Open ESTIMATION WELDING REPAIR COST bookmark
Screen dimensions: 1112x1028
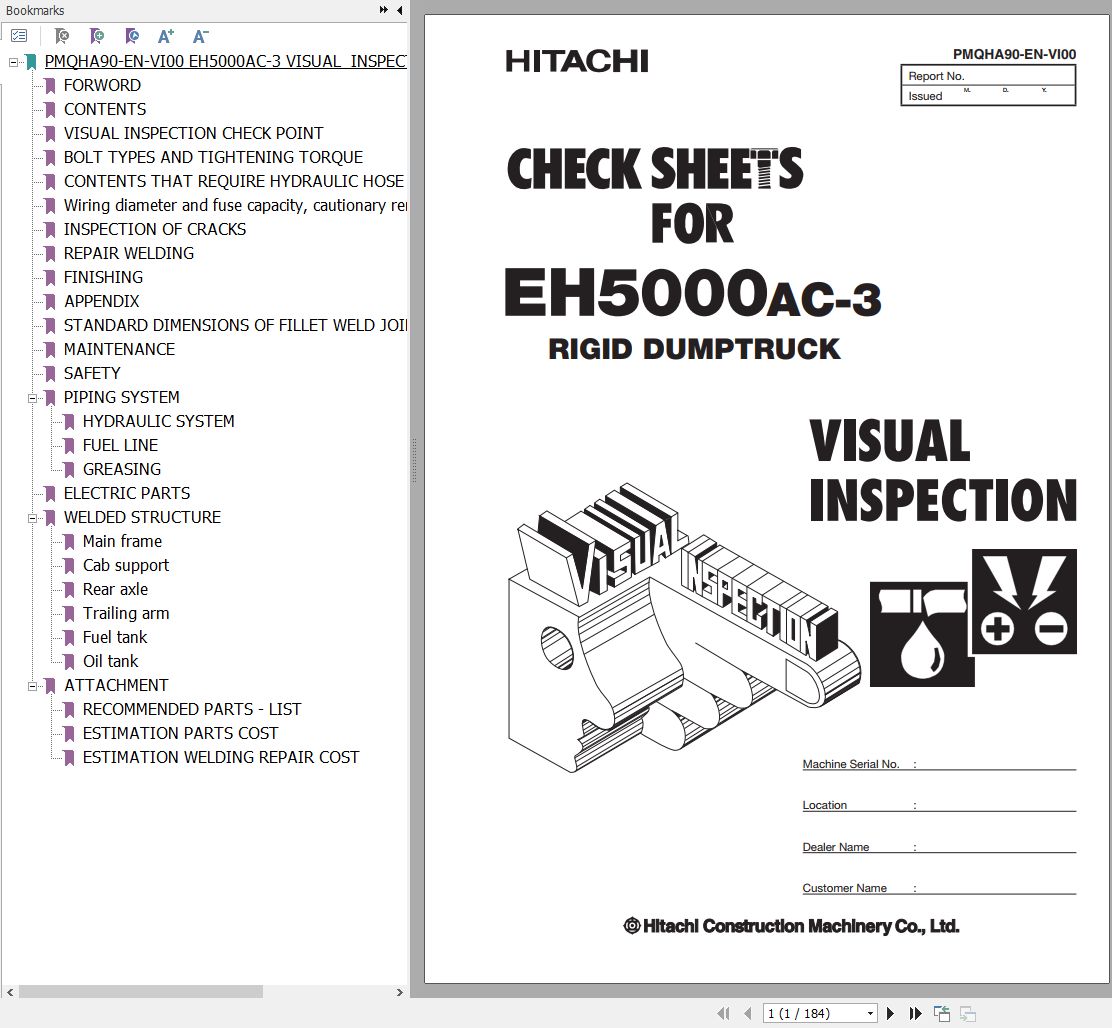click(221, 758)
